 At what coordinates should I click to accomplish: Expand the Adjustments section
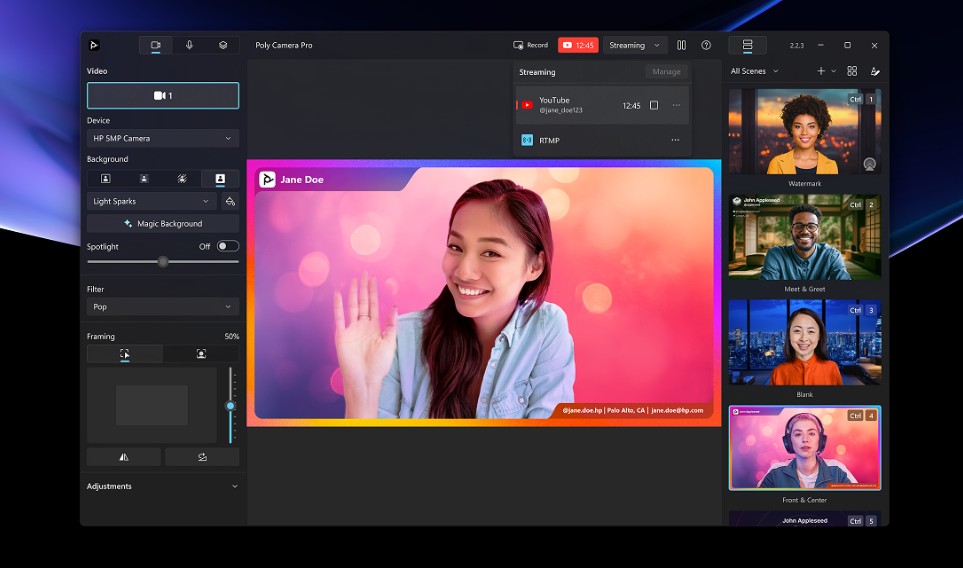click(234, 486)
